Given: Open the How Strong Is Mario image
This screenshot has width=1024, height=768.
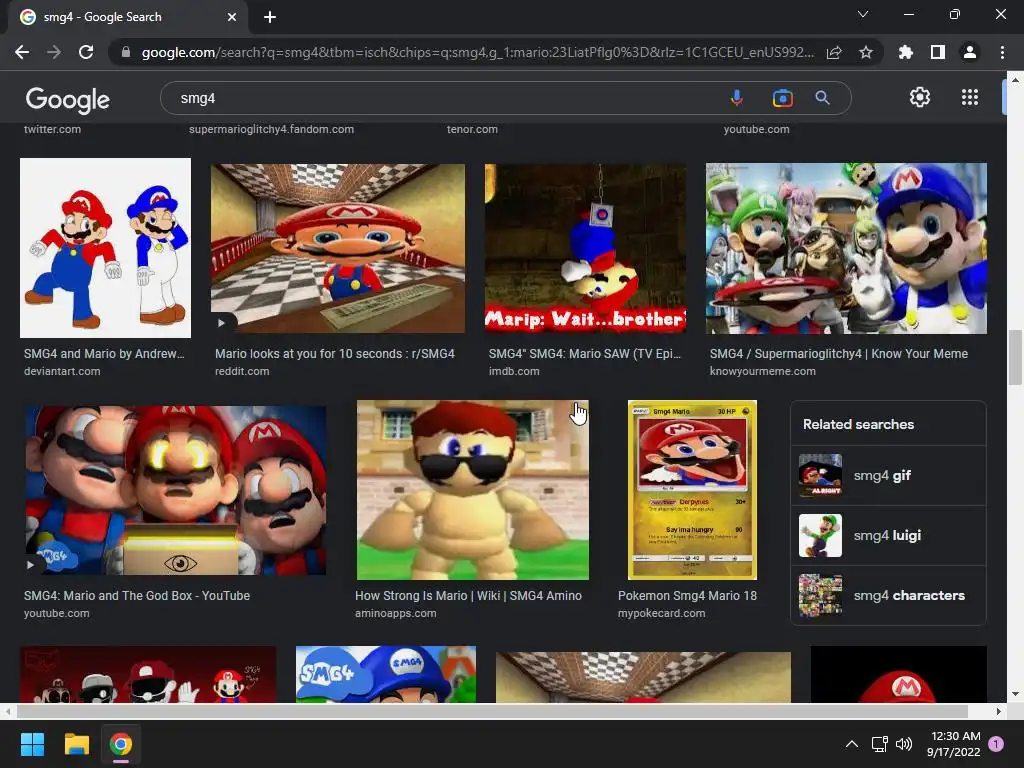Looking at the screenshot, I should coord(472,490).
